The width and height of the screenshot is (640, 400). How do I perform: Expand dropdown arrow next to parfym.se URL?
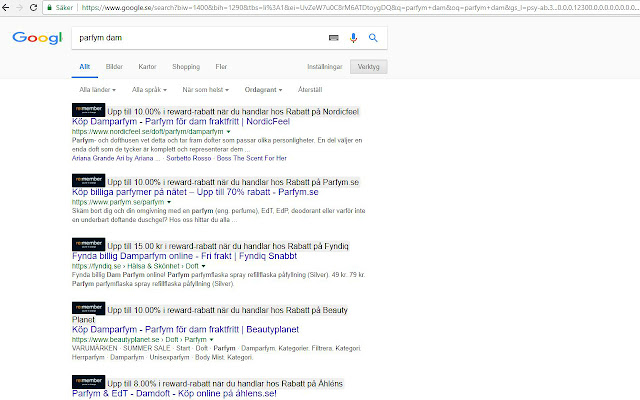(169, 202)
